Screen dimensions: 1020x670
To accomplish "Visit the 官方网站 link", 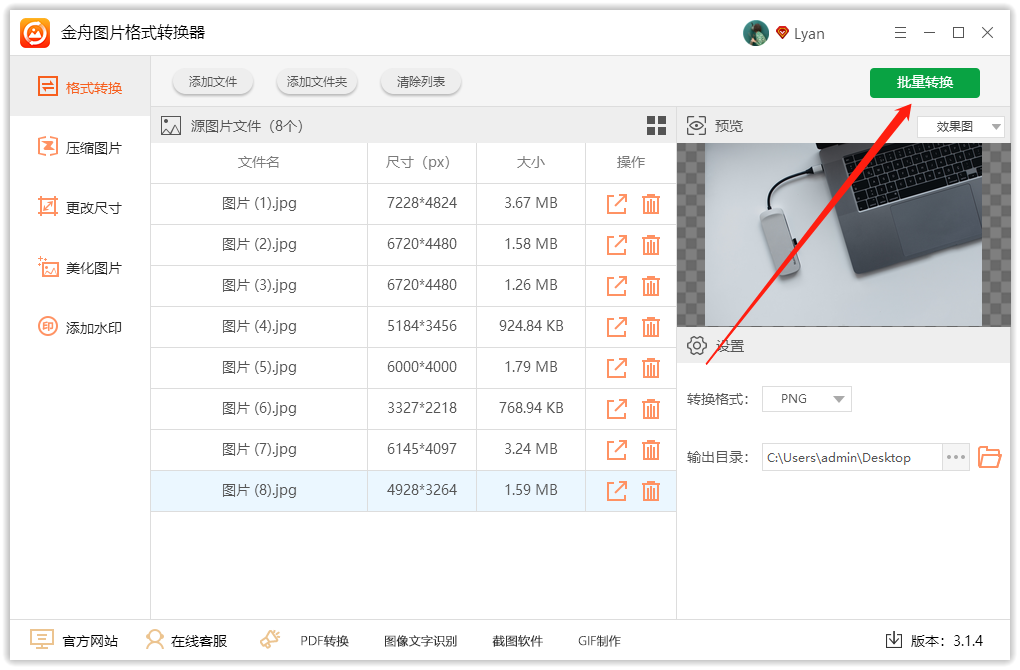I will (x=74, y=641).
